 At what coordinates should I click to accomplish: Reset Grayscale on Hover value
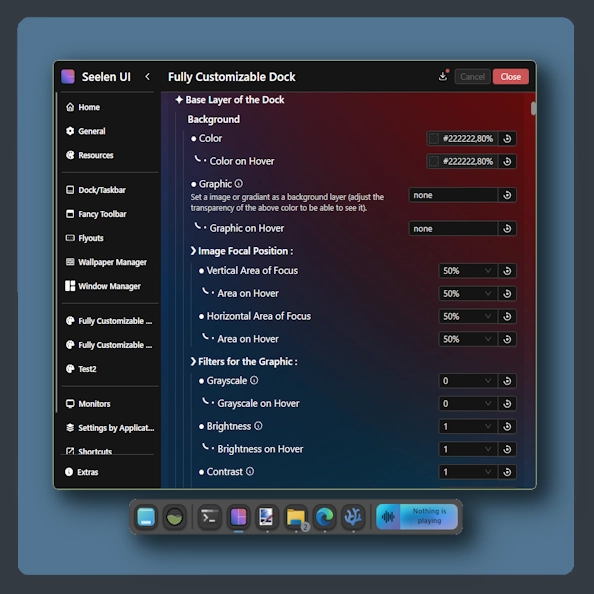[x=507, y=403]
